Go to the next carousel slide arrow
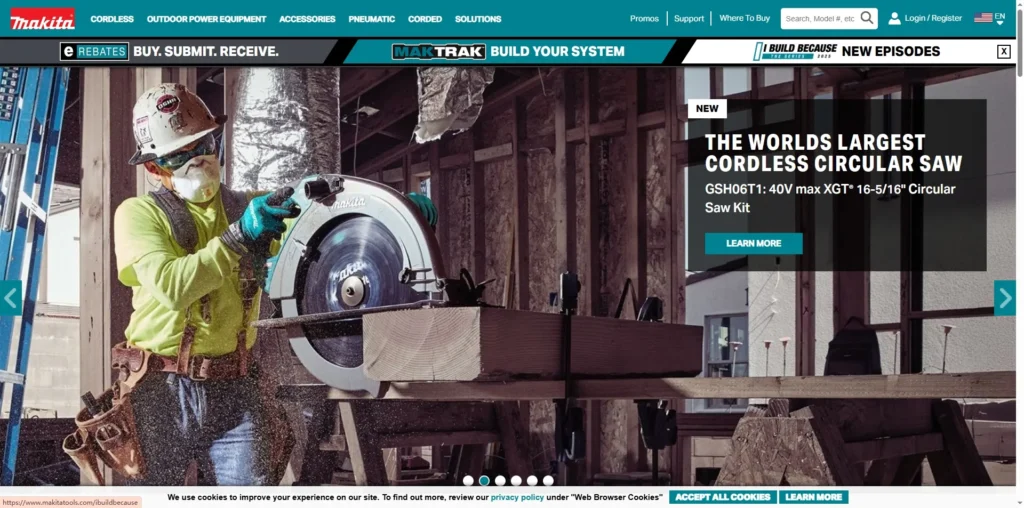1024x508 pixels. [1004, 298]
